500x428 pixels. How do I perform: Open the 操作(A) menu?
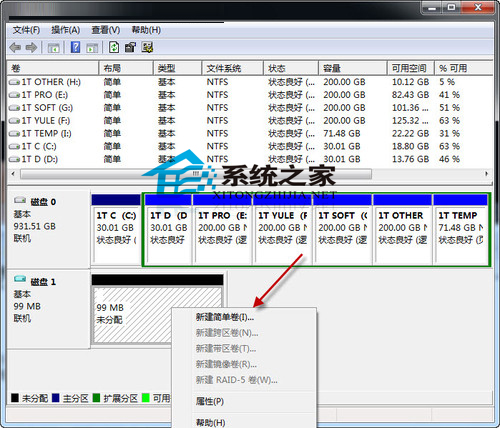coord(65,30)
